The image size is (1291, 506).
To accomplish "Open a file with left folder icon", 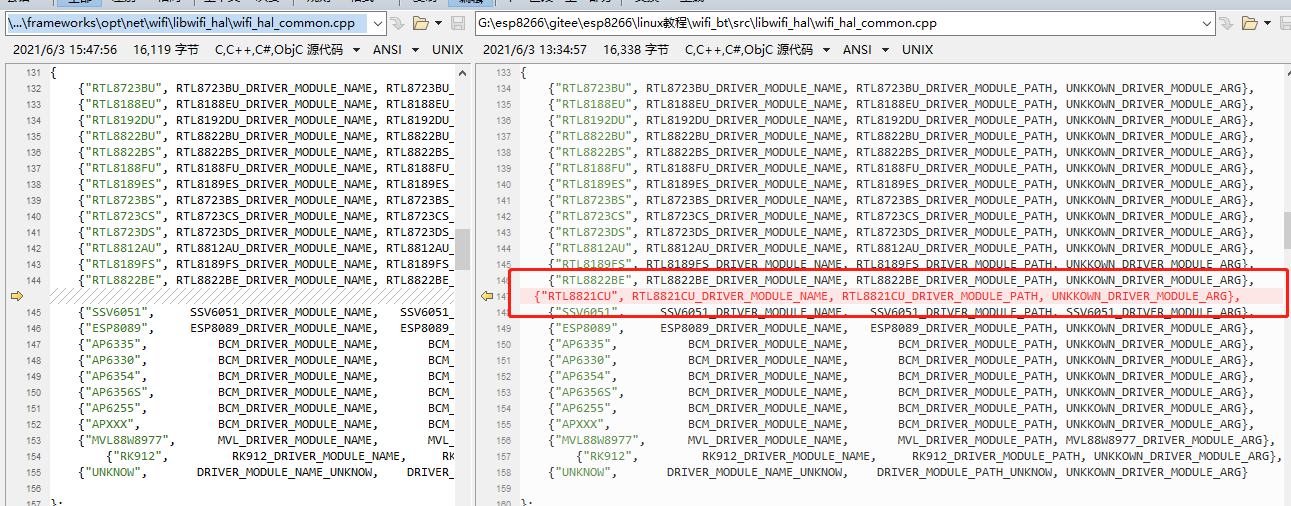I will 421,22.
